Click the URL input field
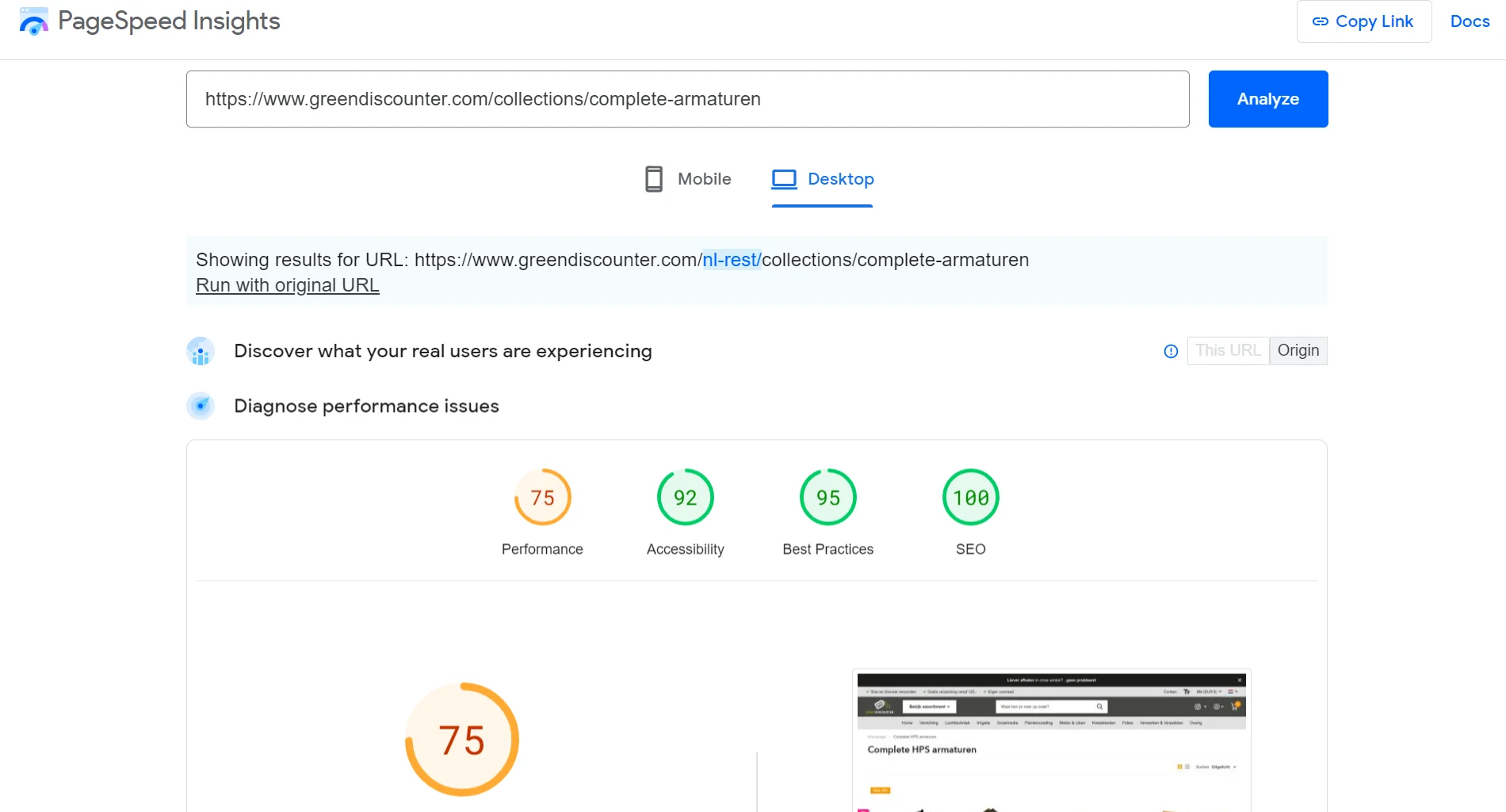This screenshot has width=1506, height=812. click(687, 99)
